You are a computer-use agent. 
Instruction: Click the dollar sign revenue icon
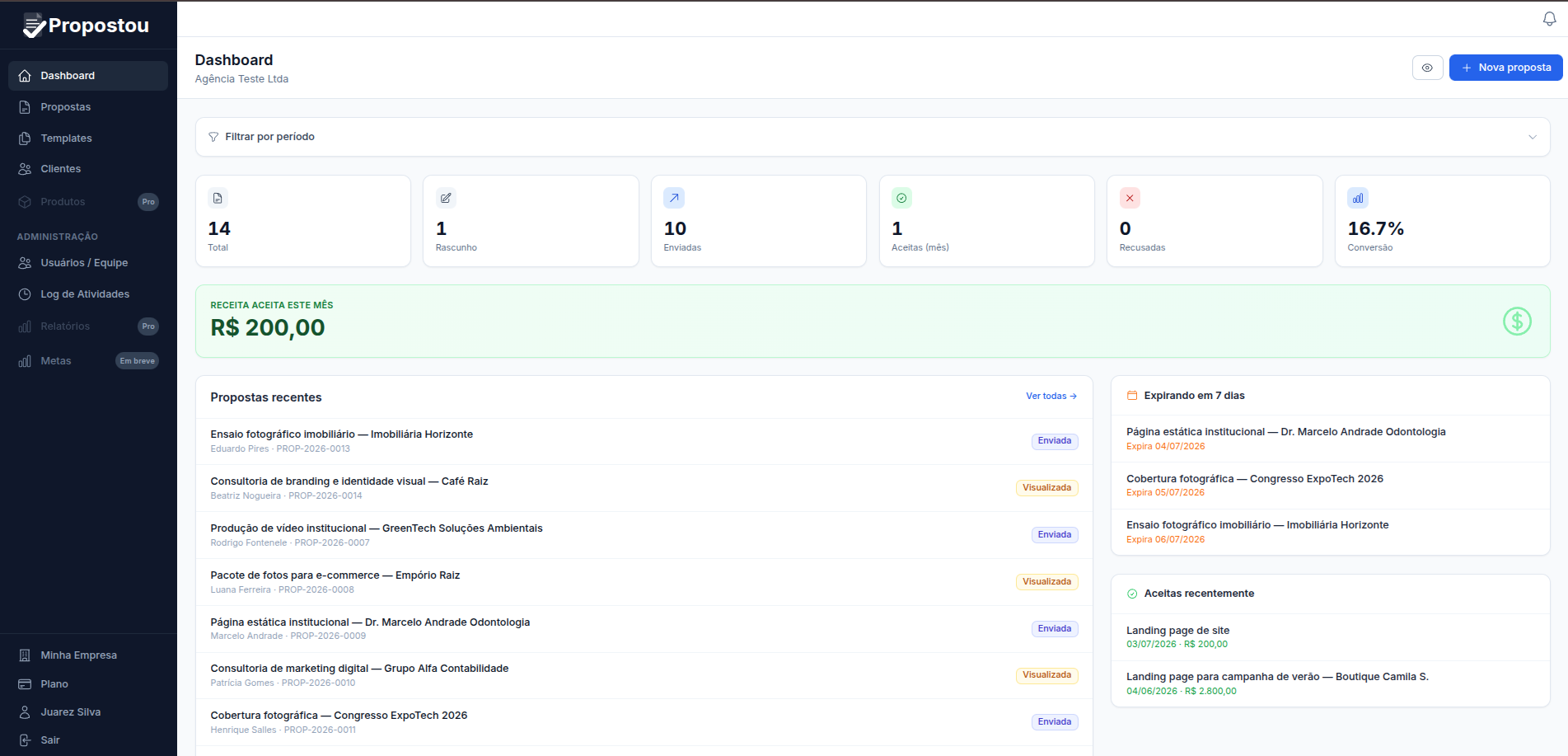click(x=1517, y=322)
